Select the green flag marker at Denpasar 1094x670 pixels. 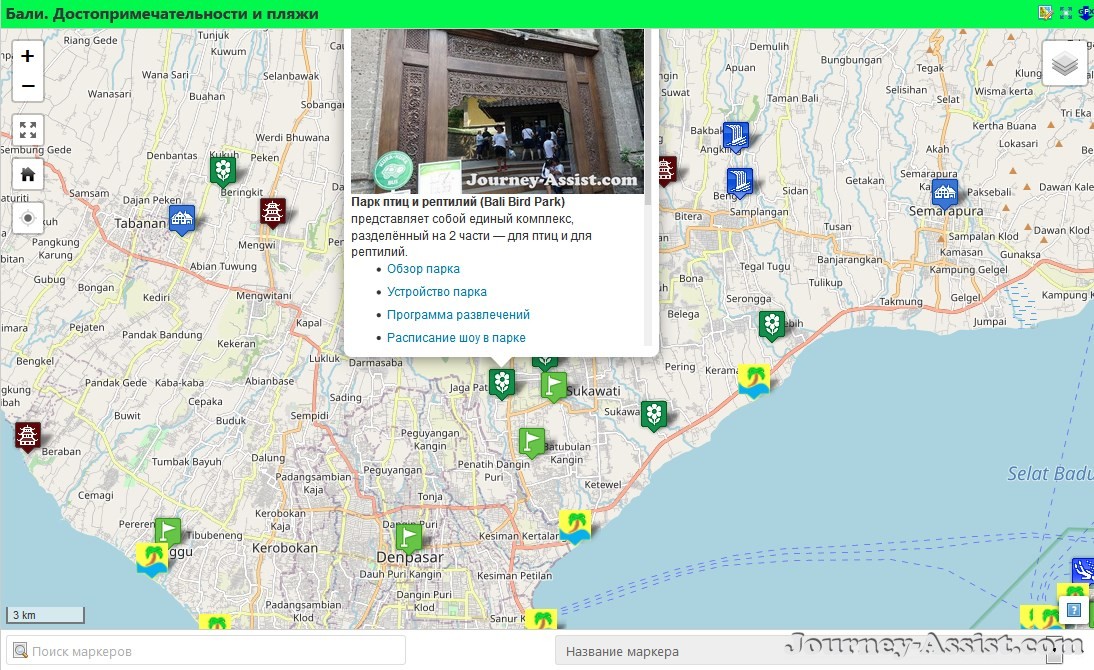point(409,538)
